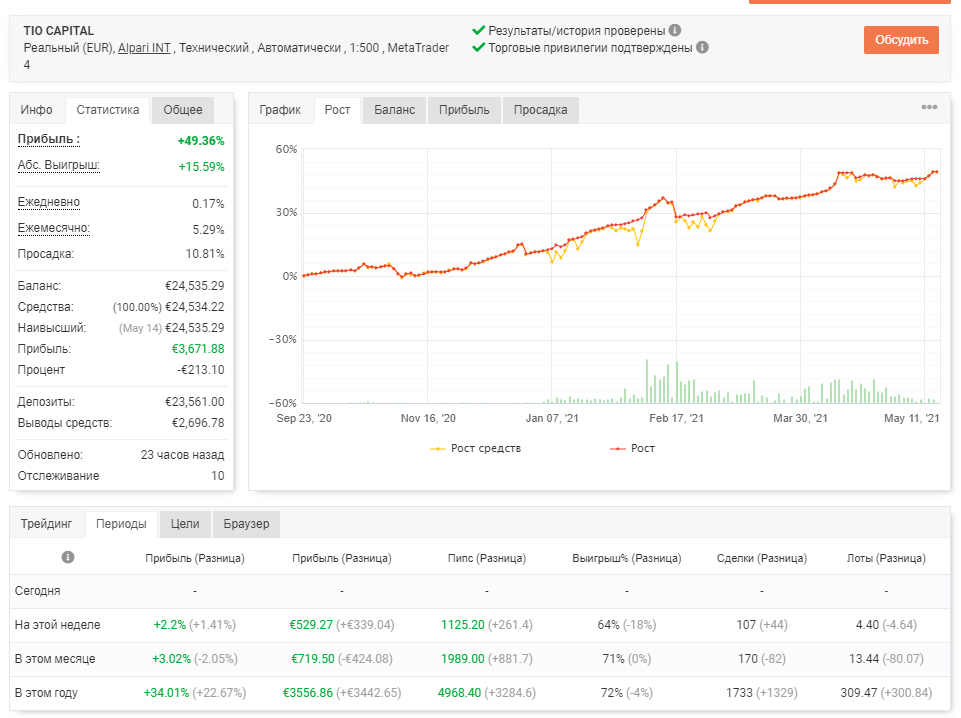This screenshot has height=718, width=961.
Task: Click the €3,671.88 profit value
Action: (198, 349)
